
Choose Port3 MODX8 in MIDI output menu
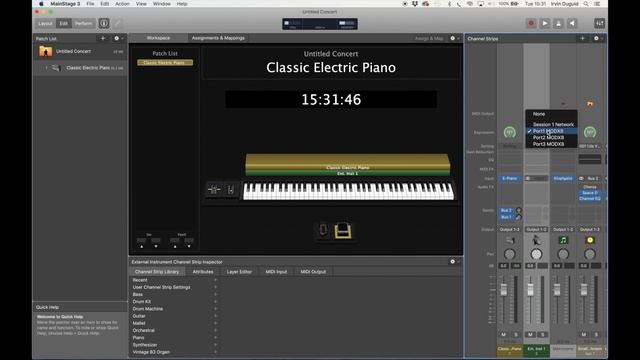[551, 144]
